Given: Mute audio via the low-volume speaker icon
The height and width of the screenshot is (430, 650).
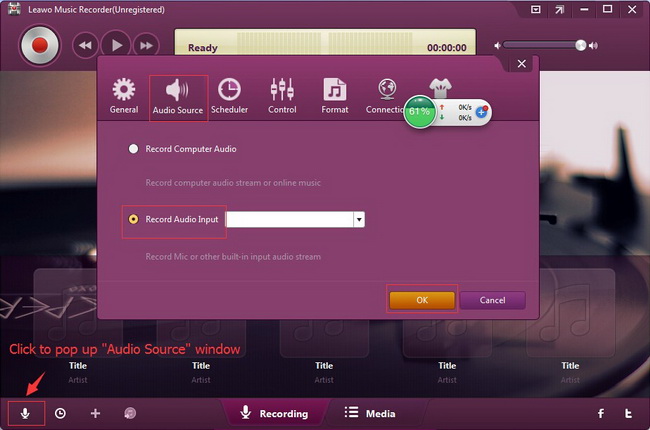Looking at the screenshot, I should (497, 46).
